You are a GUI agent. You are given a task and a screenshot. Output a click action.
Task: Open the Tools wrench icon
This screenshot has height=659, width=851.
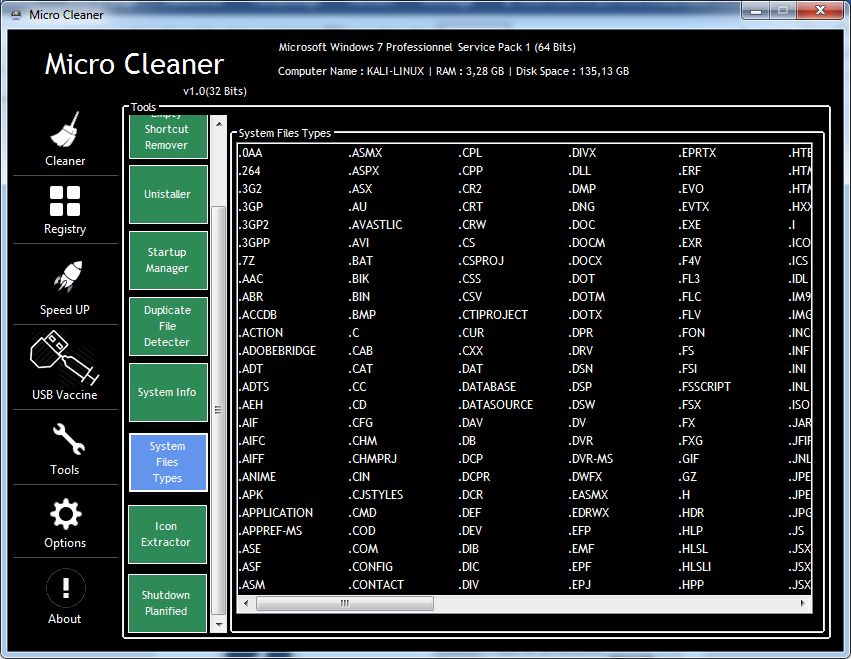tap(68, 439)
